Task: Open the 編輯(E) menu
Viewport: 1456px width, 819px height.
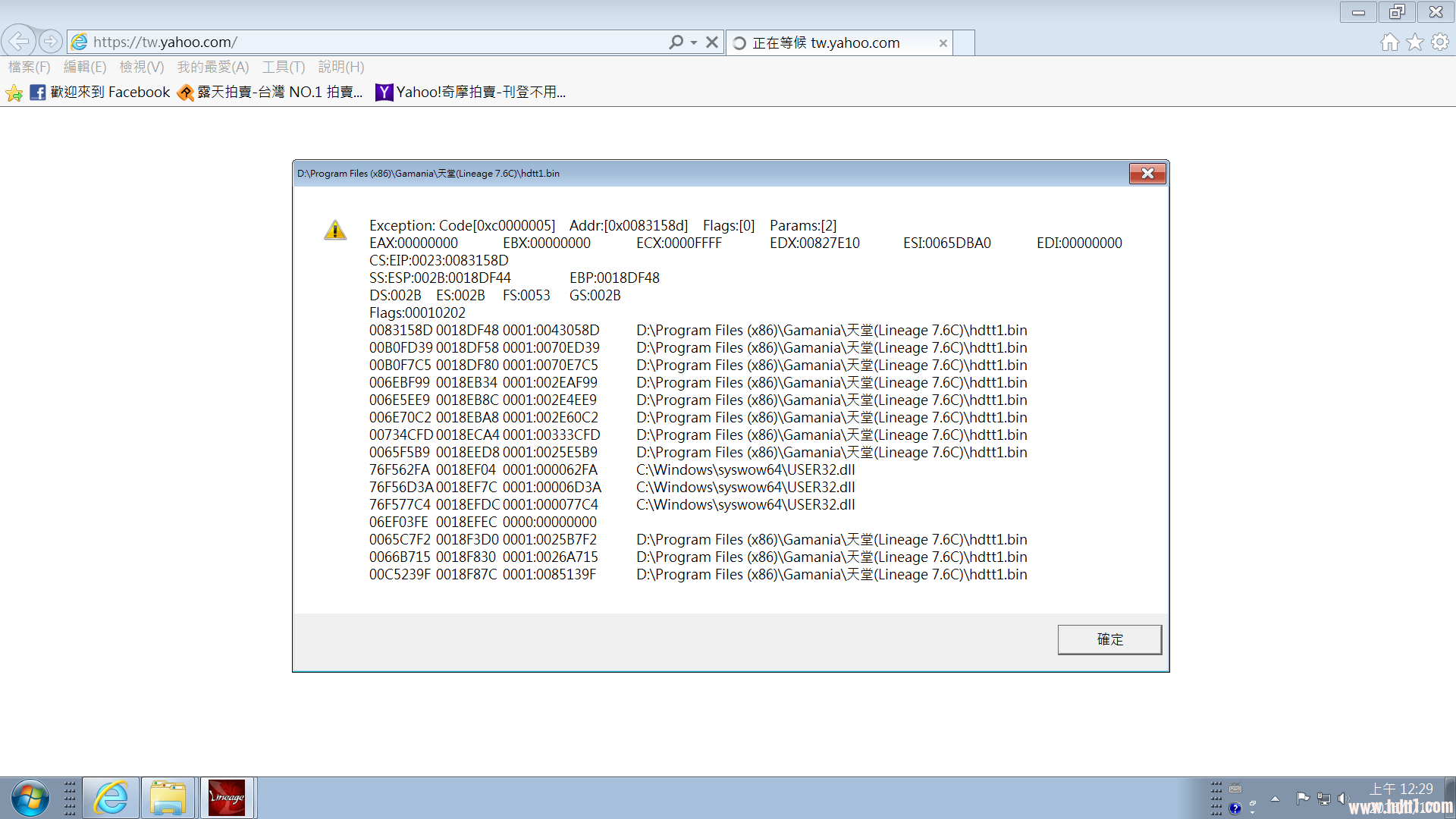Action: tap(85, 67)
